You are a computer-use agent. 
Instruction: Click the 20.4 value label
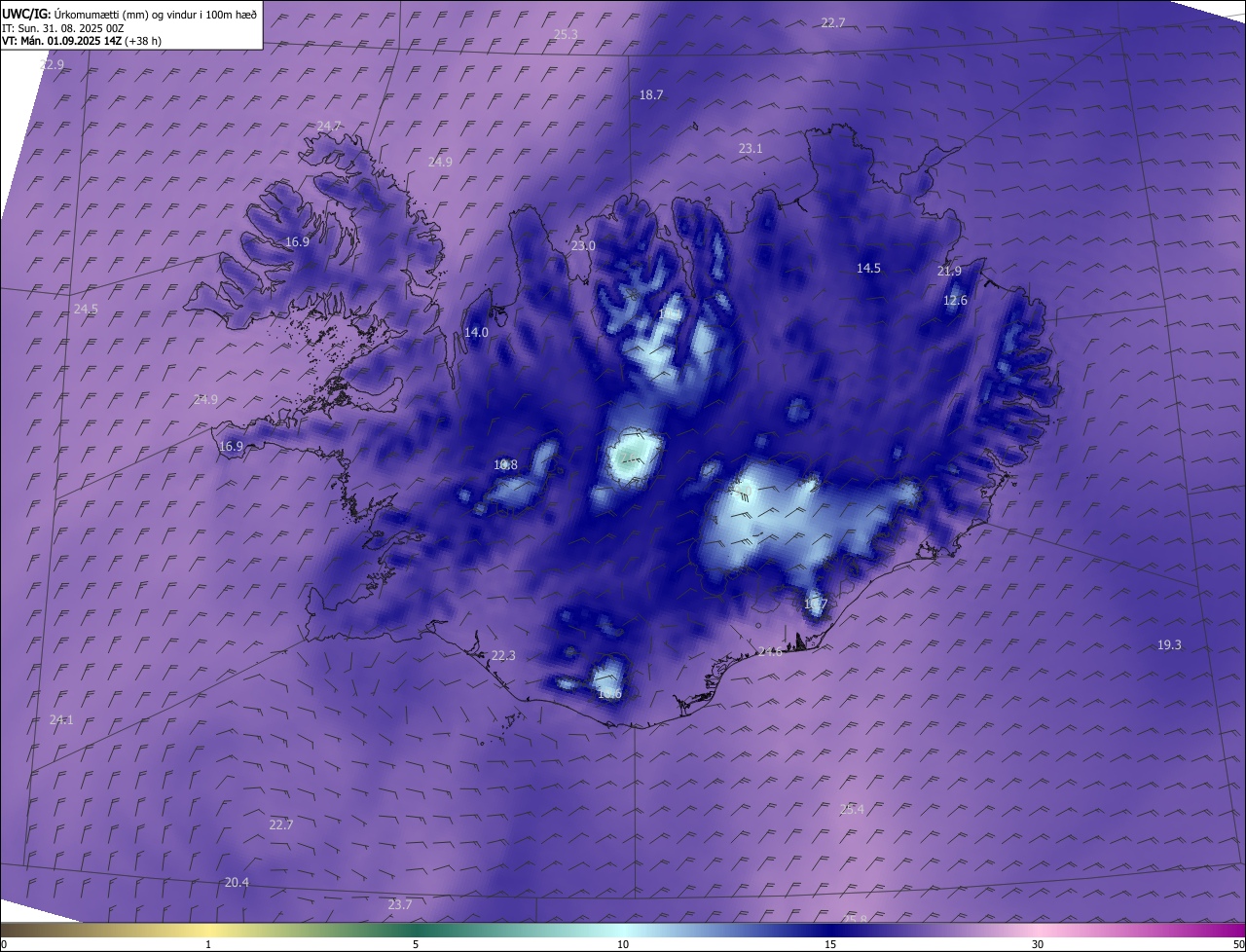237,882
